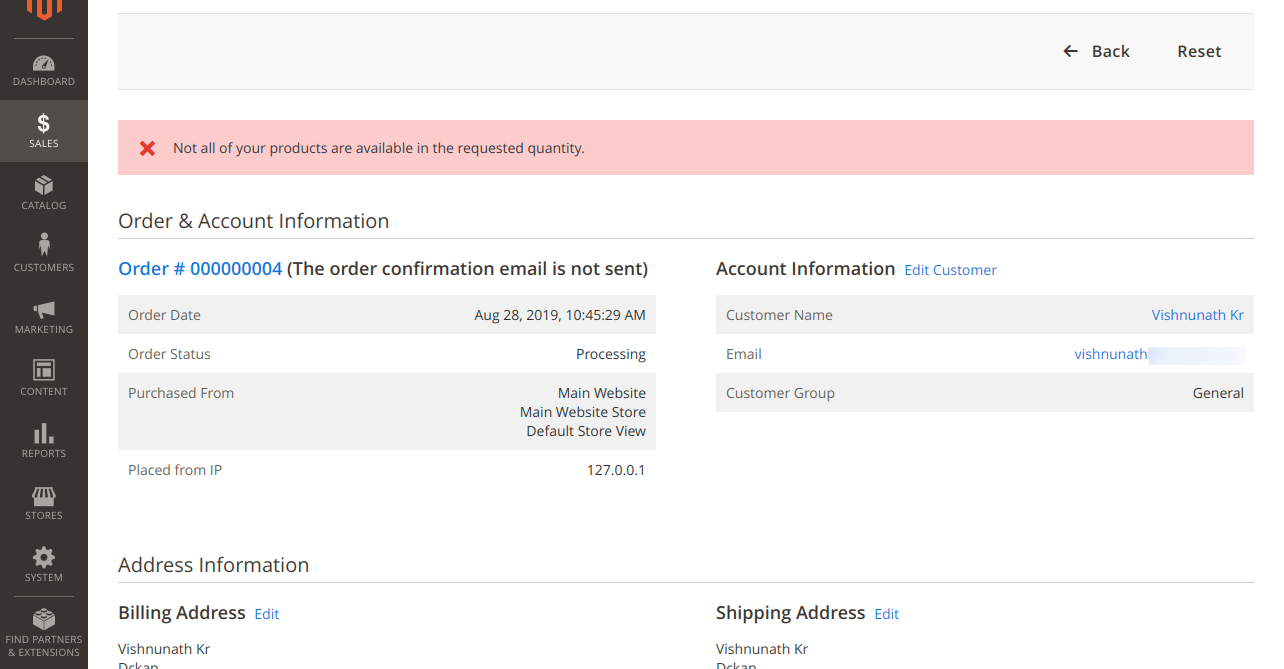Click the Magento logo at the top

click(x=43, y=10)
